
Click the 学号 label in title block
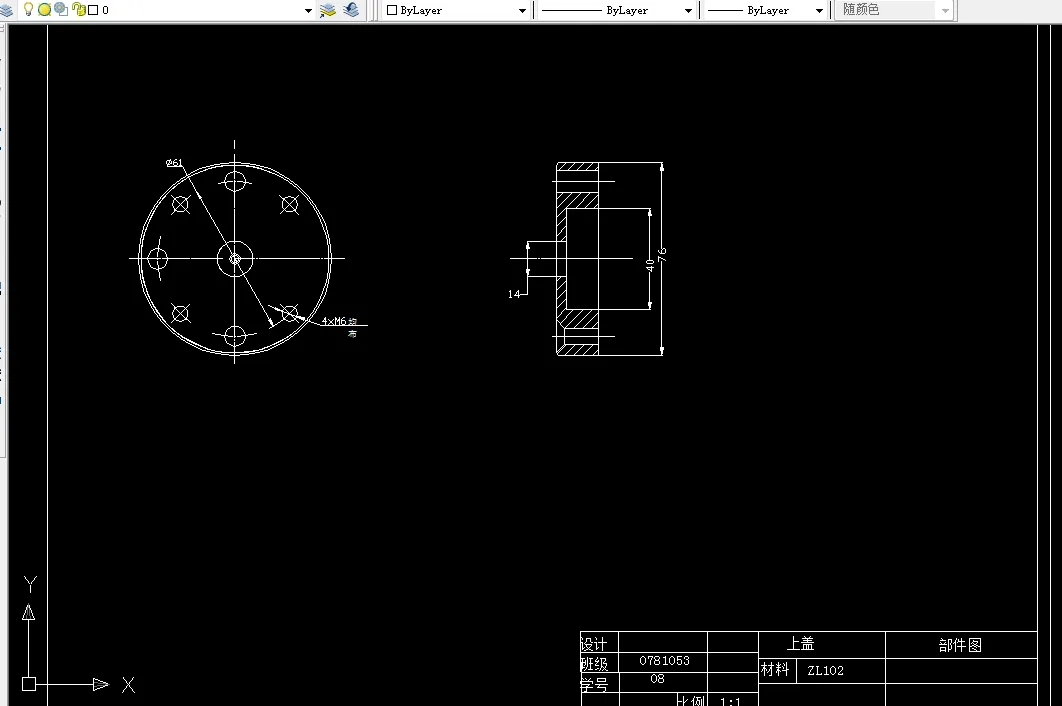594,684
